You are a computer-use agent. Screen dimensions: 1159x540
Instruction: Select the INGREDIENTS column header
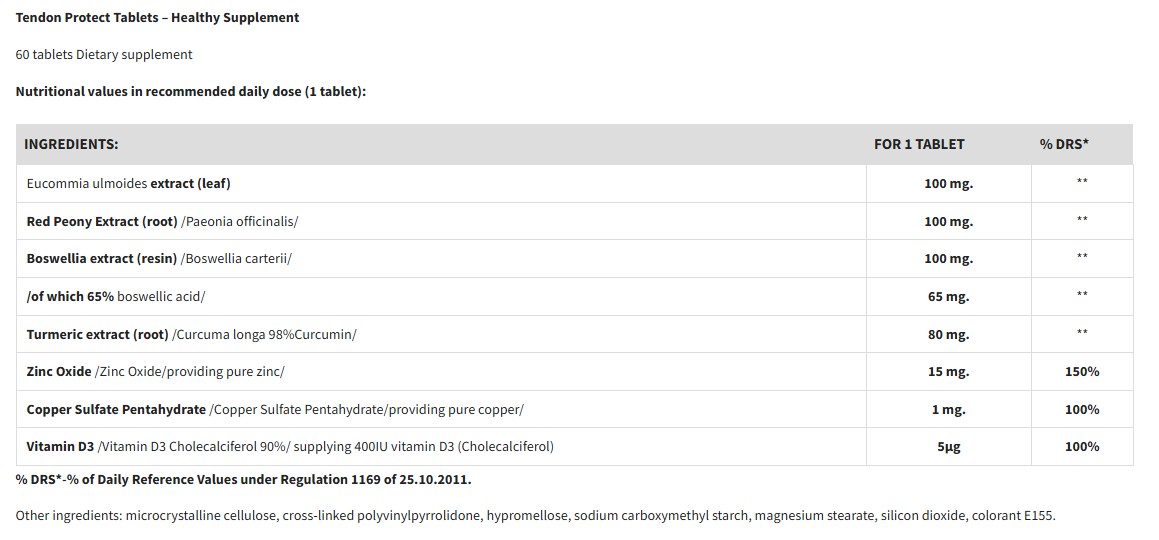point(71,144)
